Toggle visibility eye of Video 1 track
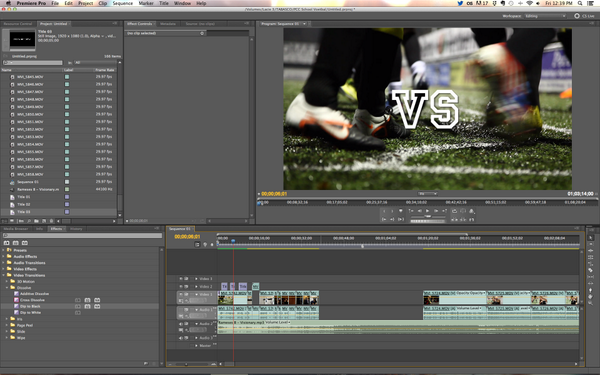The height and width of the screenshot is (375, 600). tap(181, 294)
